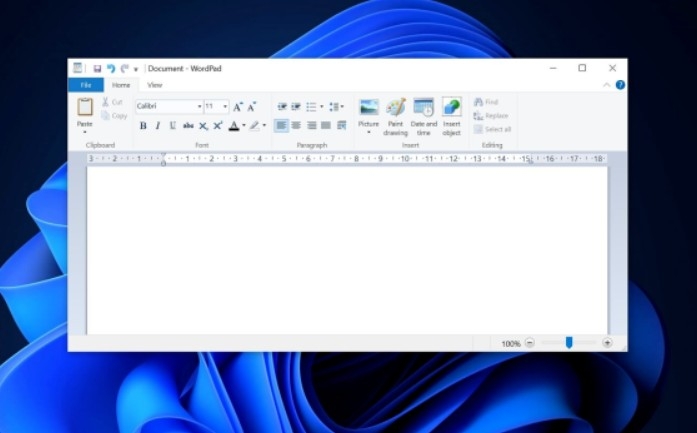The height and width of the screenshot is (433, 697).
Task: Click the 100% zoom level text
Action: click(x=511, y=344)
